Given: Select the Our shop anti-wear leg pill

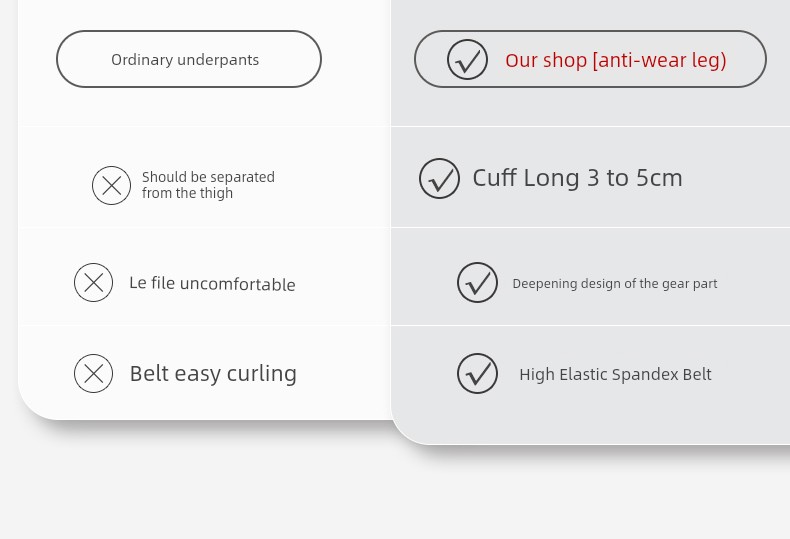Looking at the screenshot, I should [590, 59].
